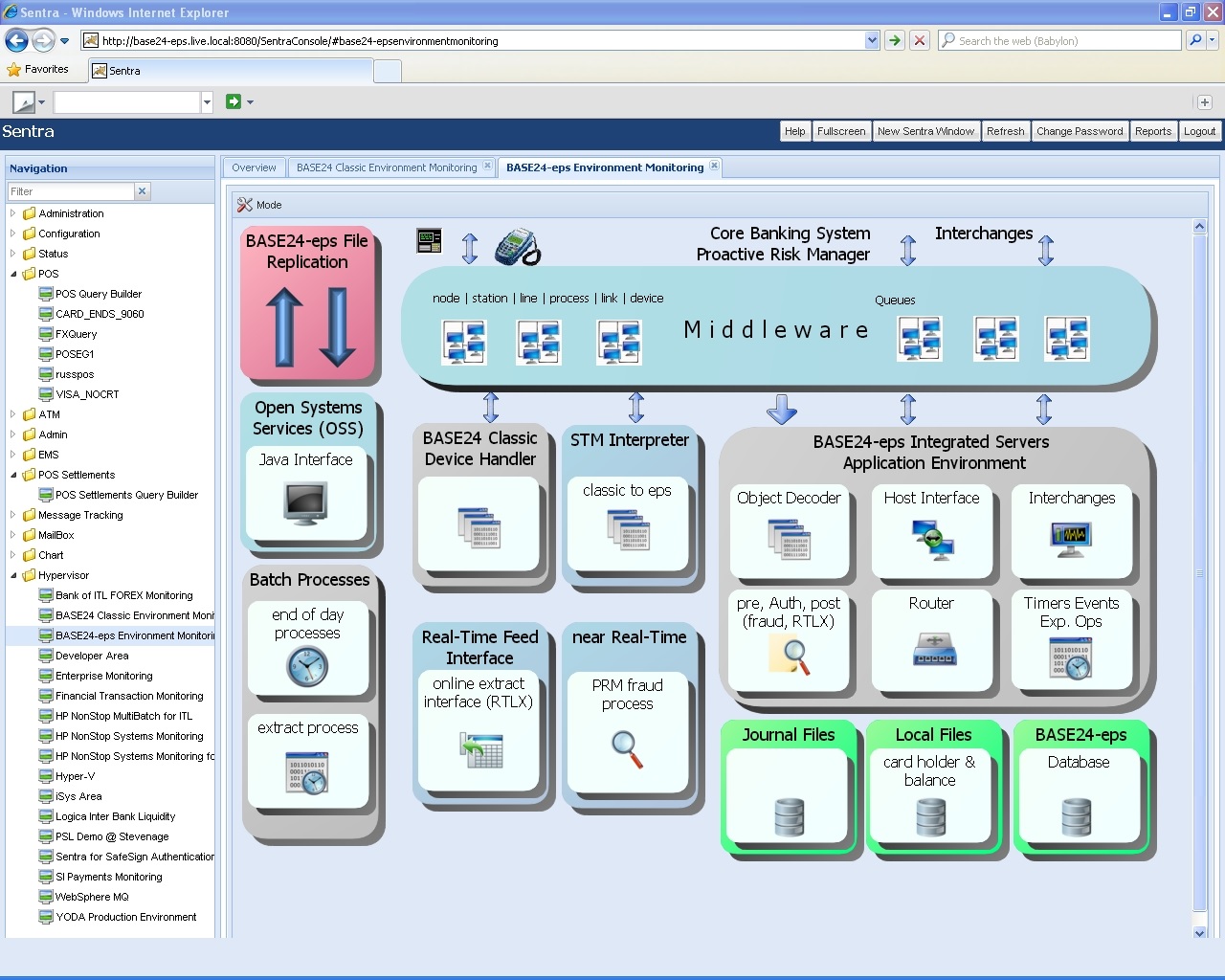Click the browser Back button
This screenshot has width=1225, height=980.
click(x=16, y=40)
